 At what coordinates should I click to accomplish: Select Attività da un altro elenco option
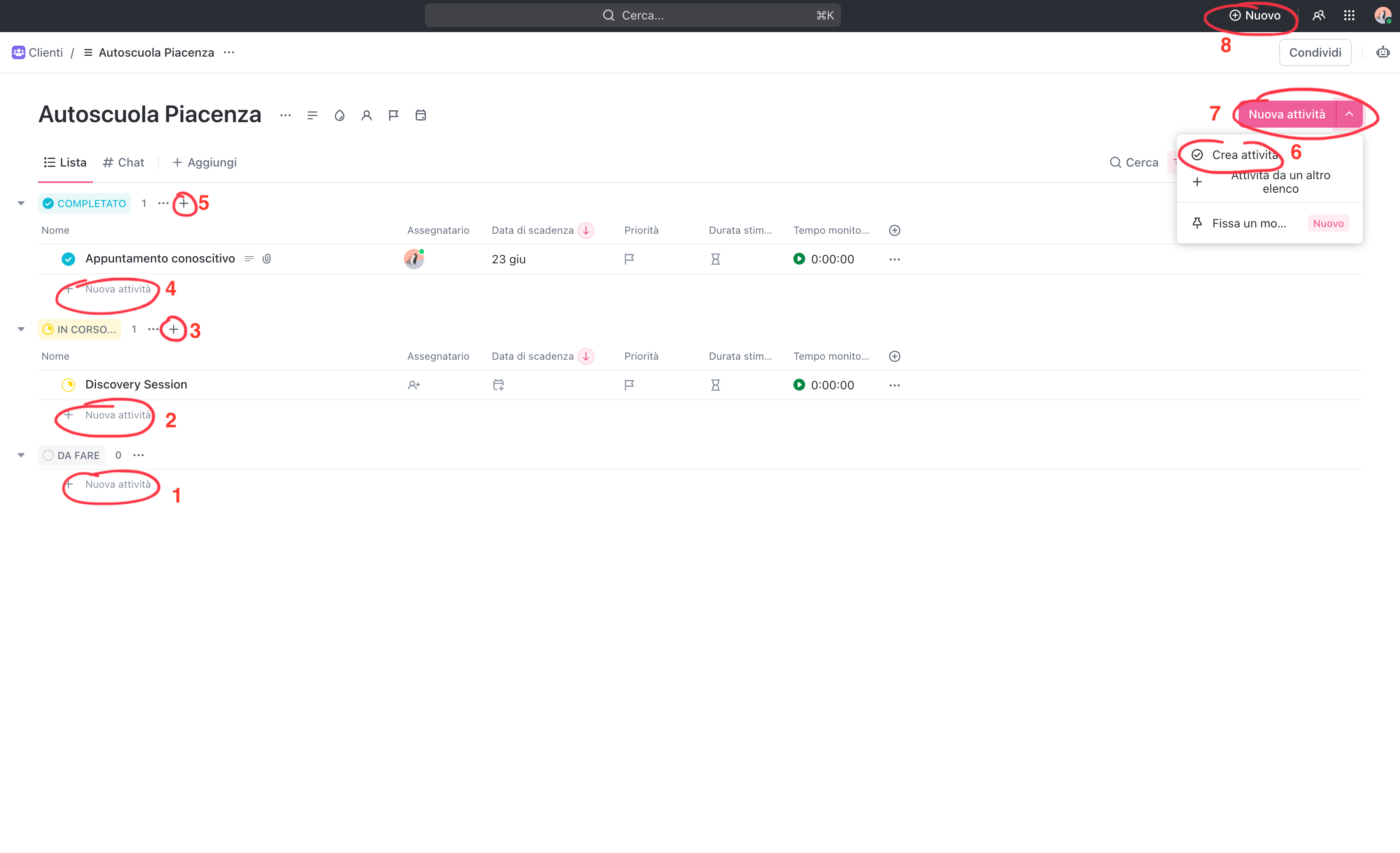1269,182
